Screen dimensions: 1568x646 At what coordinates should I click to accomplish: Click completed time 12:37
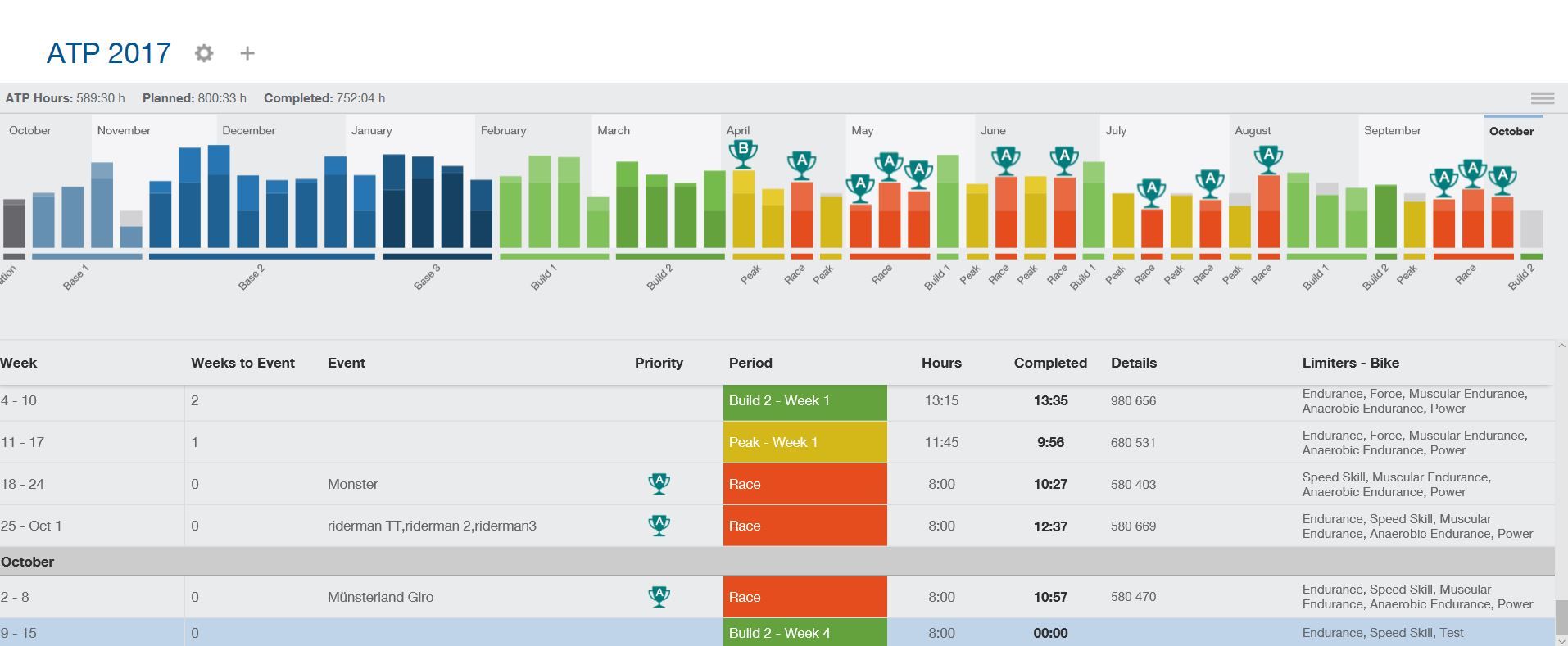click(x=1050, y=526)
